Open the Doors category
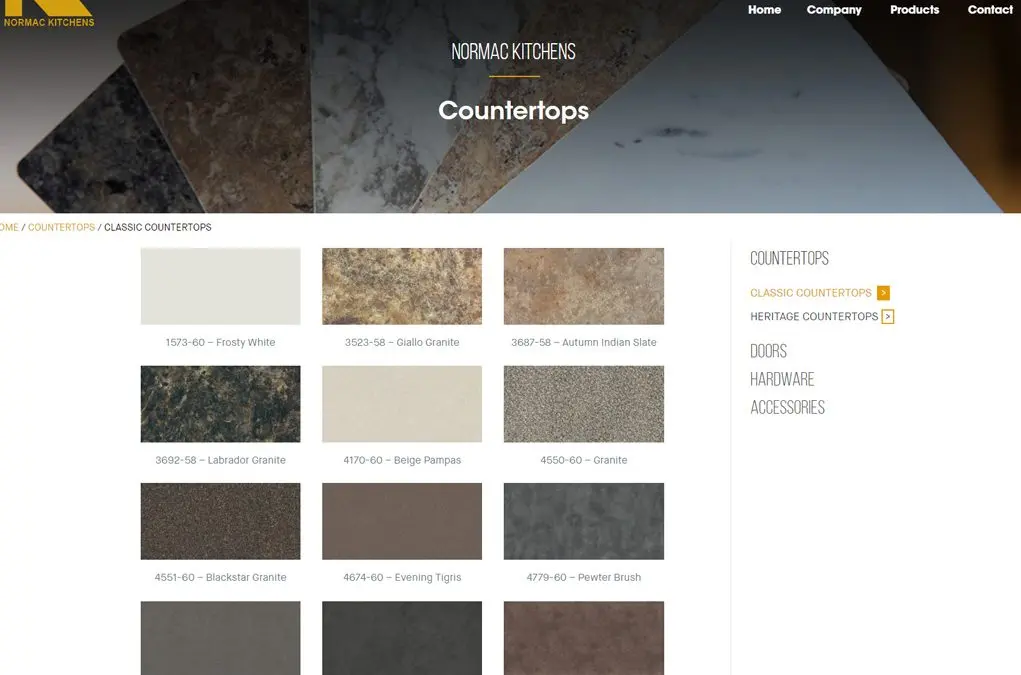 (768, 351)
